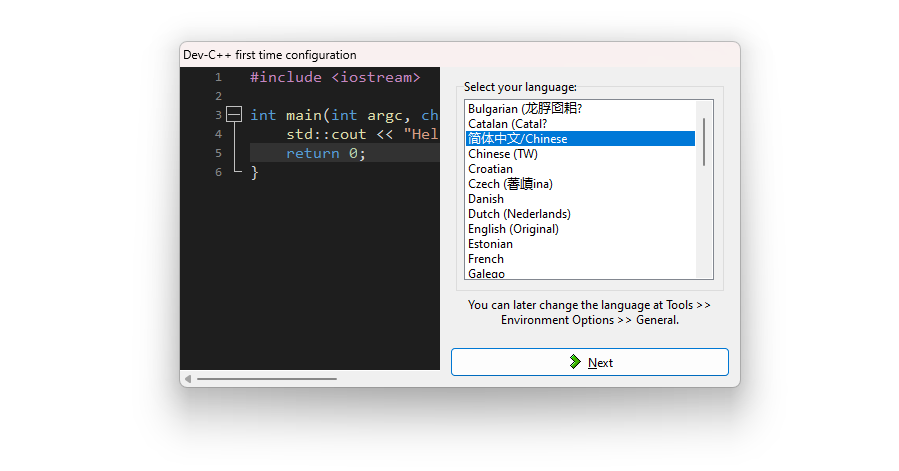The width and height of the screenshot is (899, 471).
Task: Pick French as the language
Action: (x=580, y=259)
